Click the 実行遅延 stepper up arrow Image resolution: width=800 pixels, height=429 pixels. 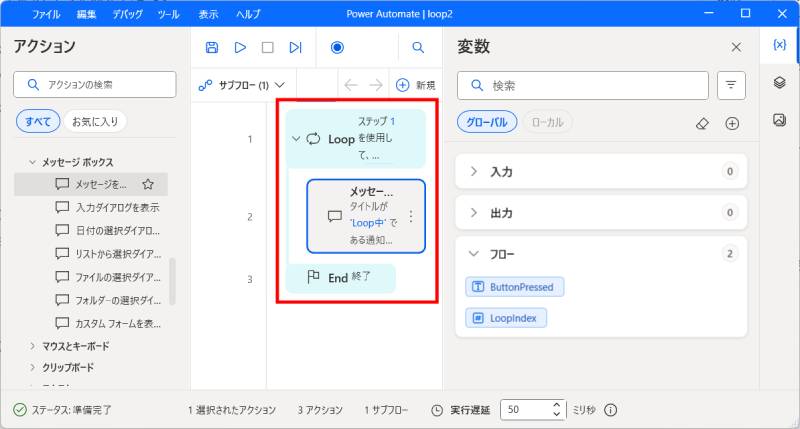pyautogui.click(x=557, y=405)
